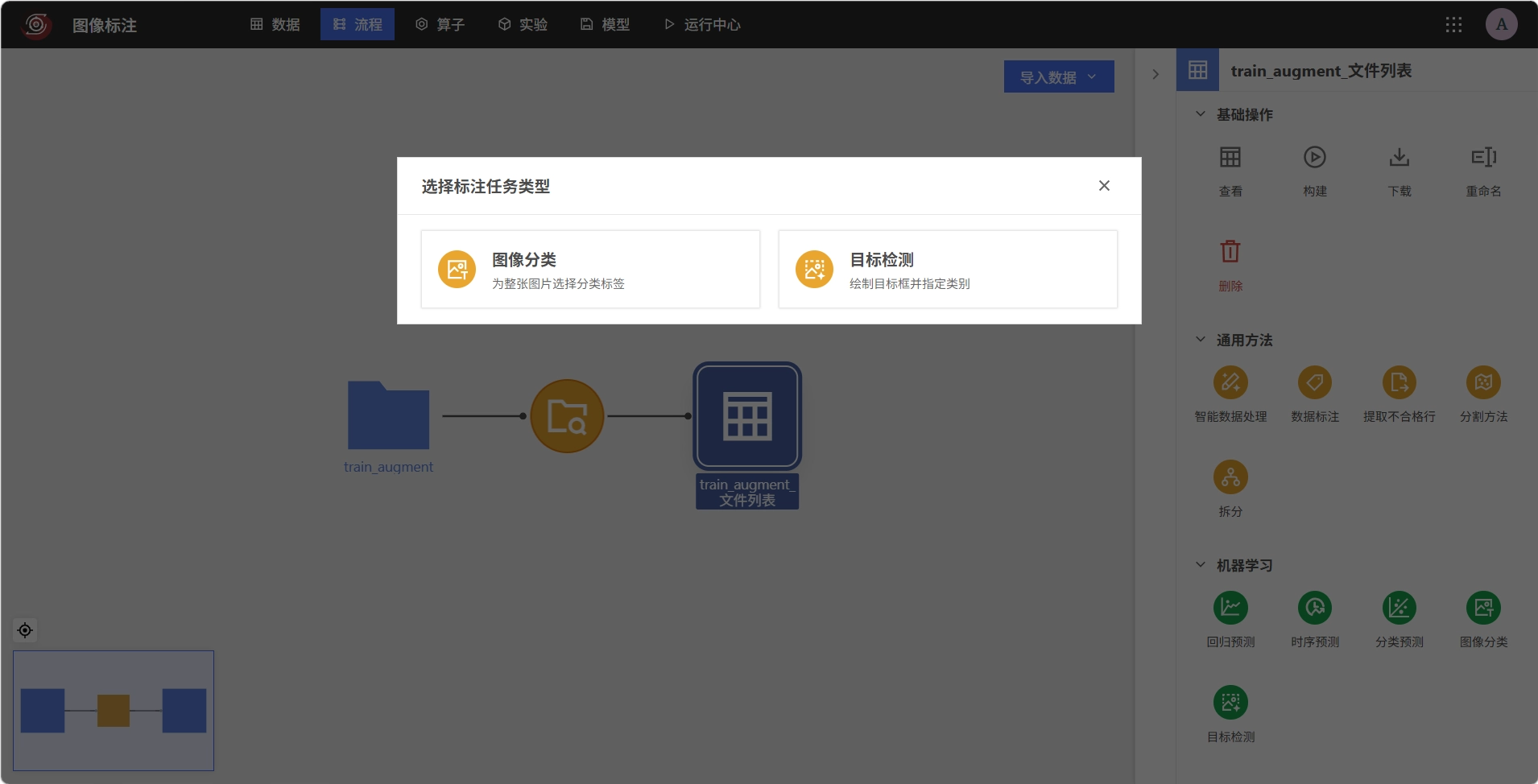
Task: Open the 实验 menu tab
Action: coord(523,24)
